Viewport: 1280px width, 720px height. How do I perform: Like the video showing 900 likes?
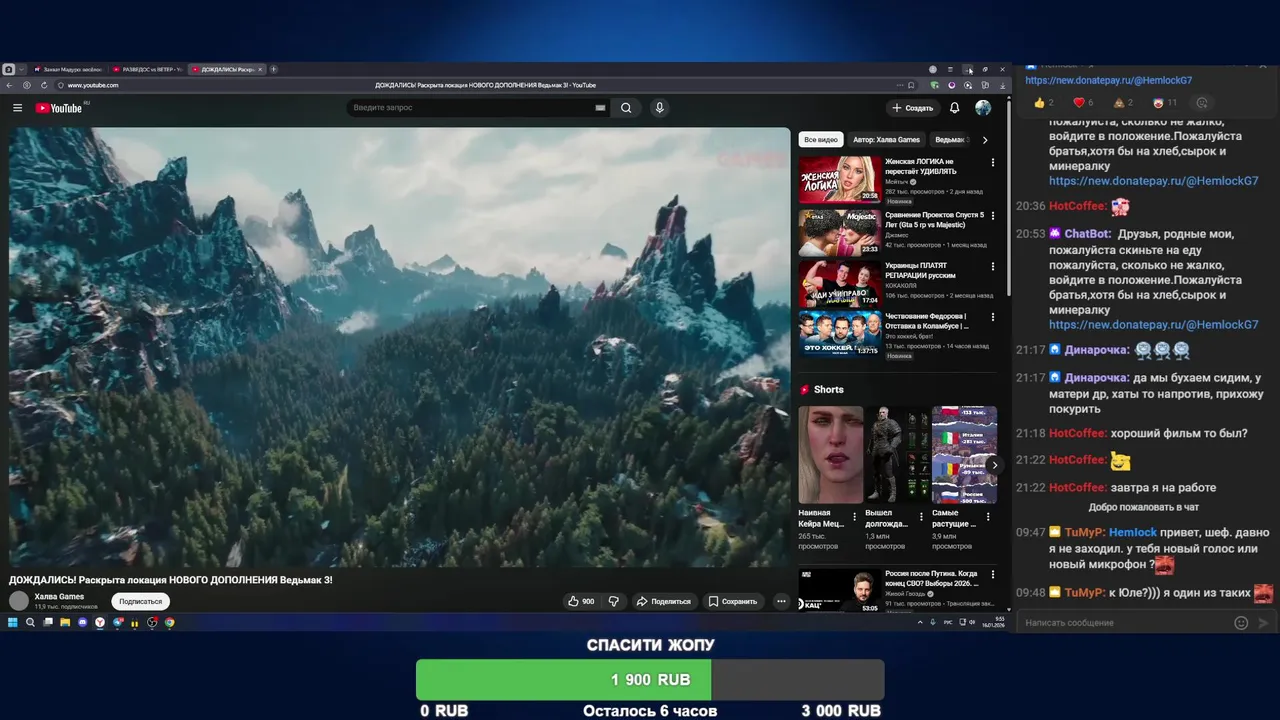[x=581, y=601]
